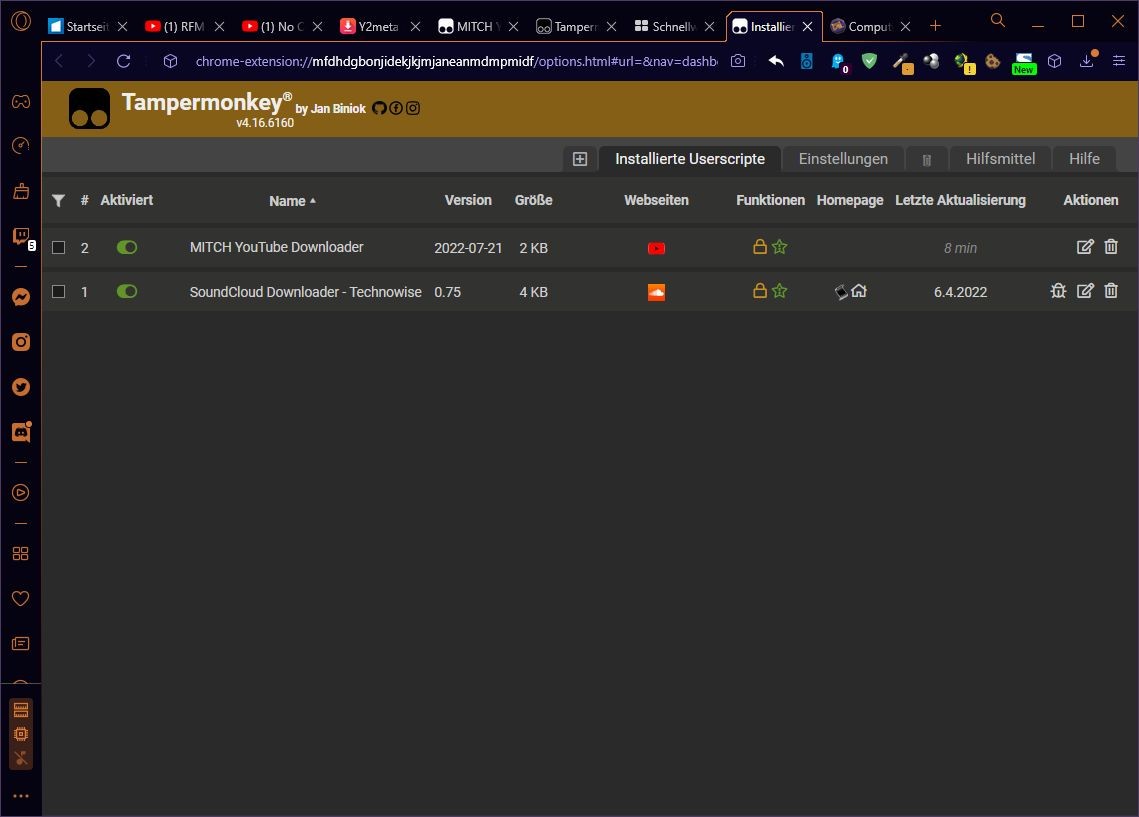Image resolution: width=1139 pixels, height=817 pixels.
Task: Check the box for SoundCloud Downloader row
Action: (59, 291)
